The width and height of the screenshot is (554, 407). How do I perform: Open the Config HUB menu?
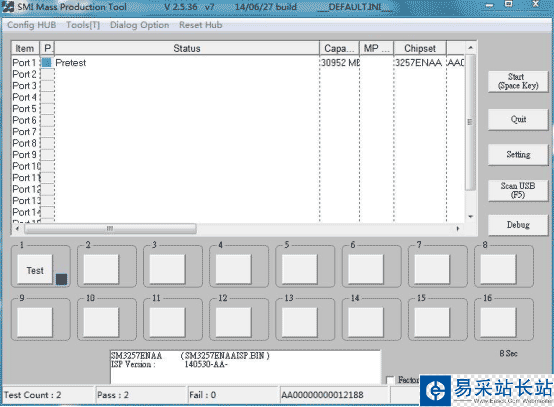(x=31, y=25)
